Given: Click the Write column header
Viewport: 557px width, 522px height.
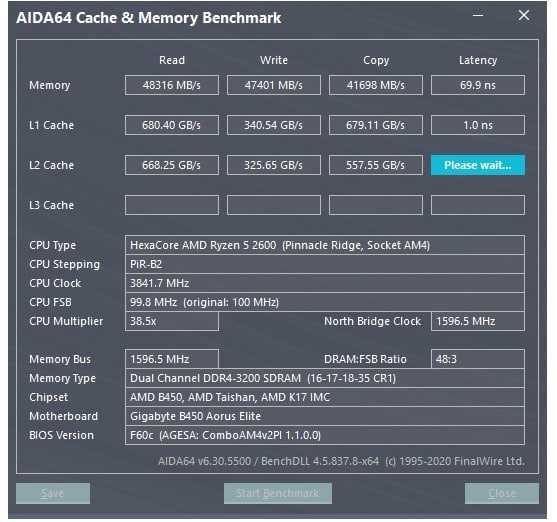Looking at the screenshot, I should (274, 60).
